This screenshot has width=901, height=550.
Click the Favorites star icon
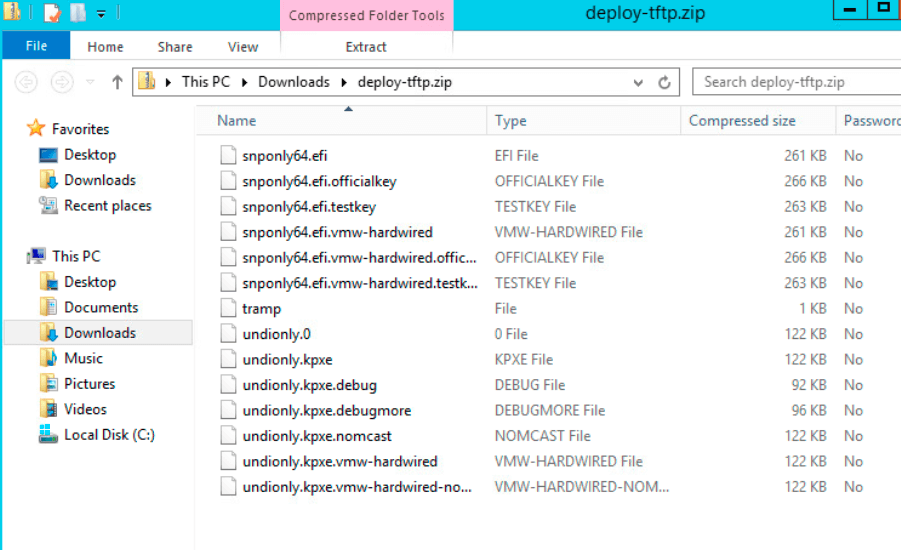[36, 128]
